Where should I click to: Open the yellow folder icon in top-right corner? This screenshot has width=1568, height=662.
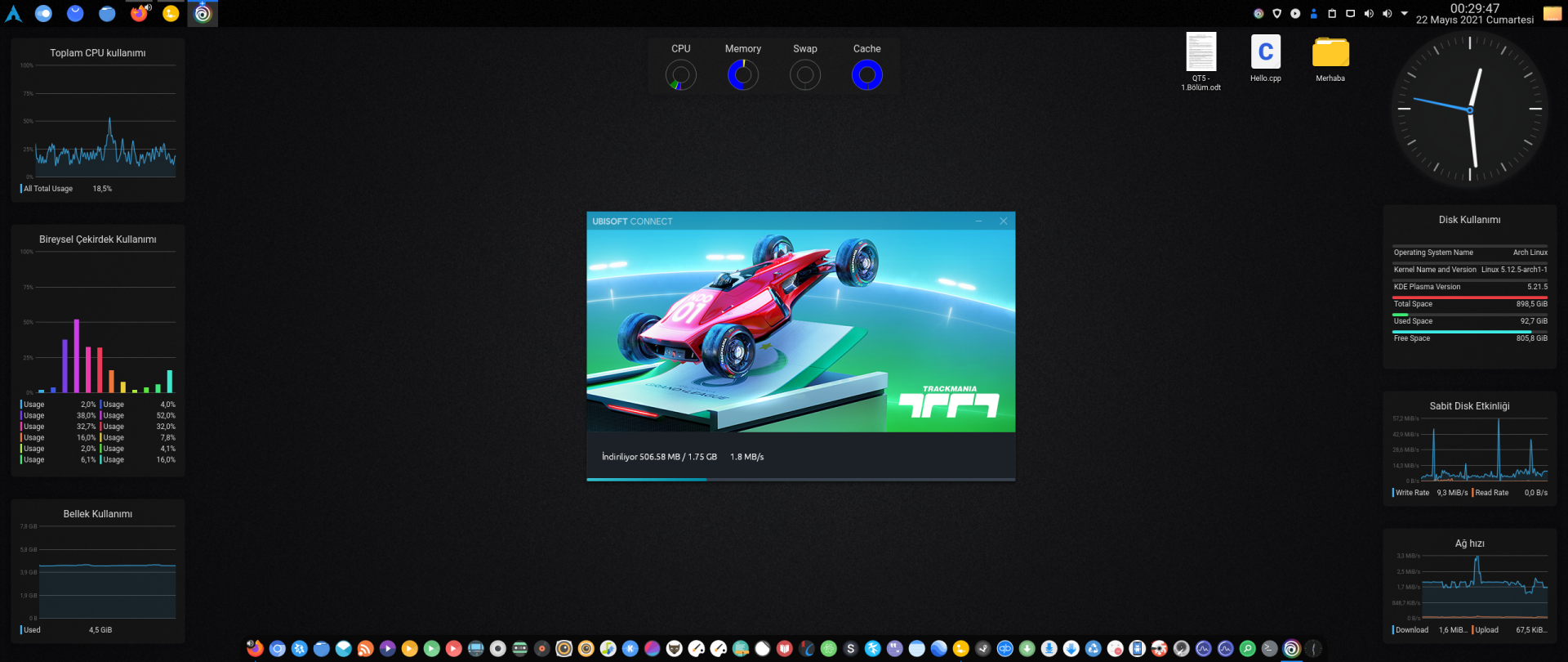tap(1552, 13)
